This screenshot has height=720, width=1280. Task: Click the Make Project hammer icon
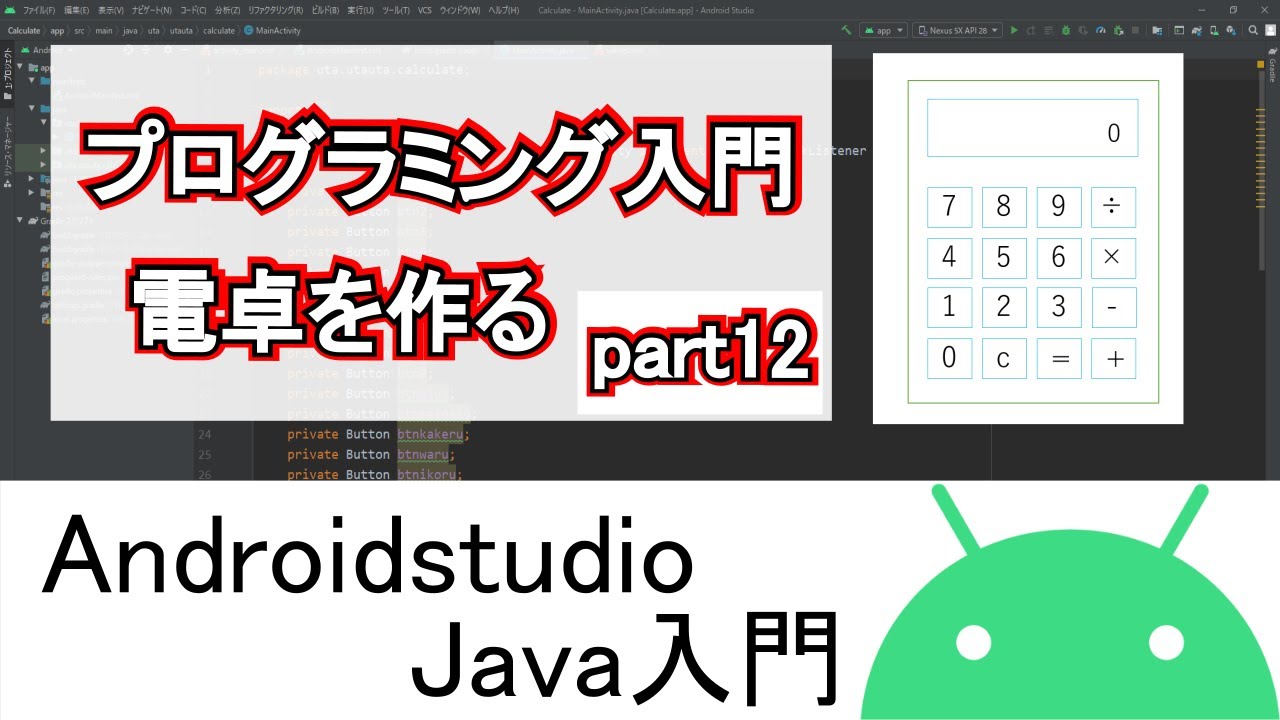846,30
